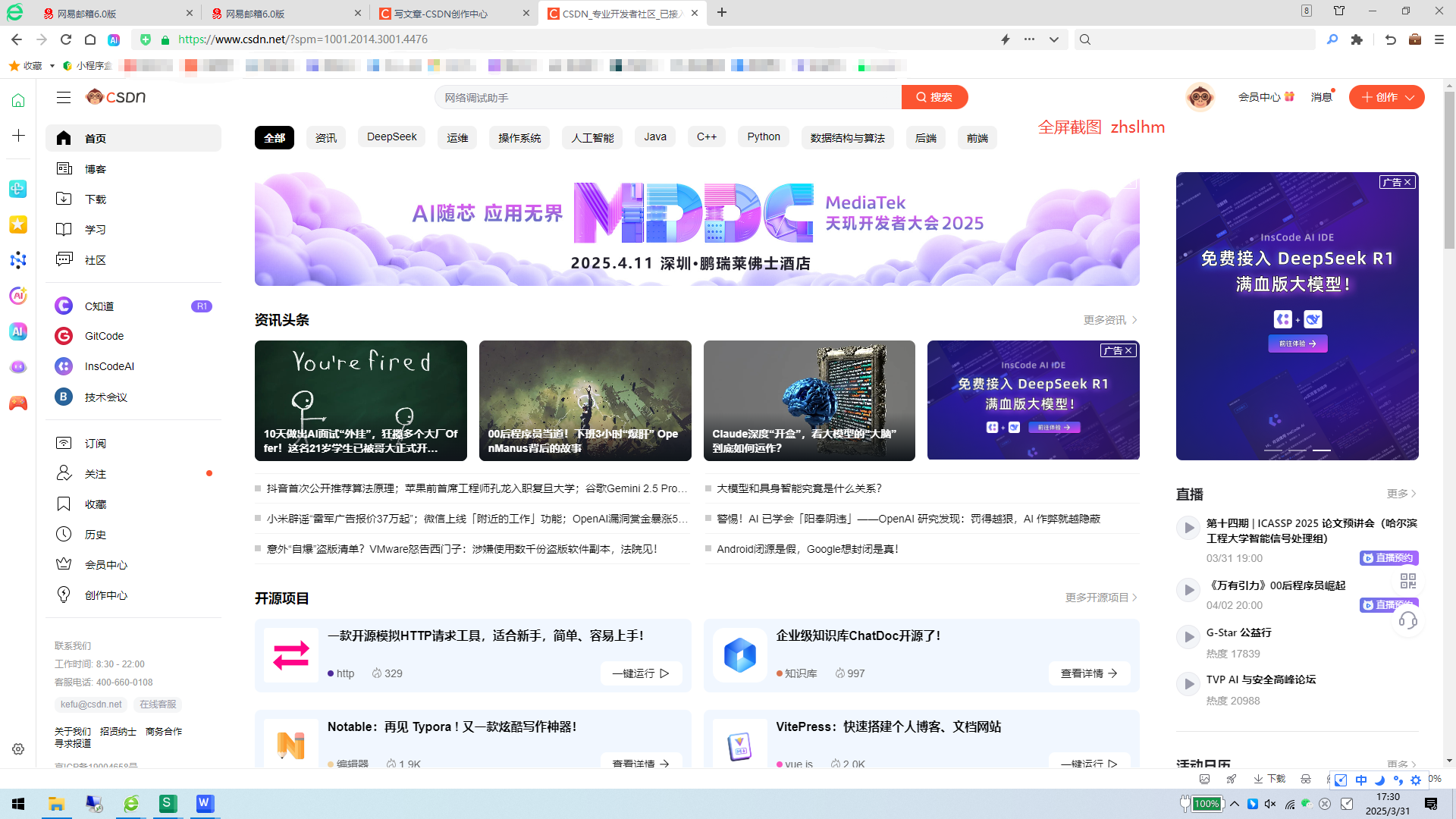Screen dimensions: 1456x819
Task: Select the DeepSeek category tab
Action: pyautogui.click(x=391, y=137)
